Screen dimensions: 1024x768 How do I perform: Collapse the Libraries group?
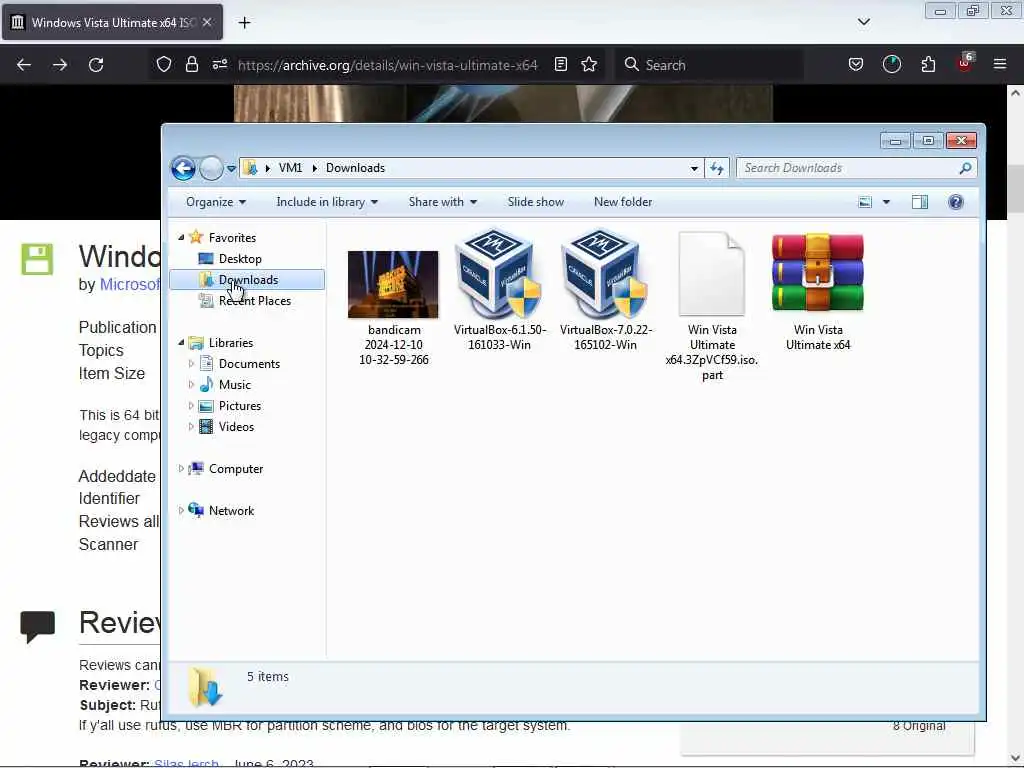coord(181,343)
